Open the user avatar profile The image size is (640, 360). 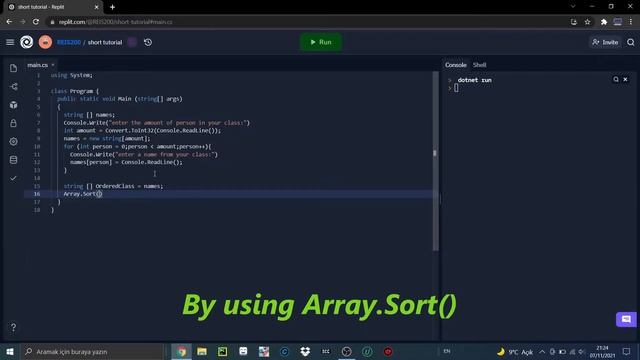(x=45, y=42)
